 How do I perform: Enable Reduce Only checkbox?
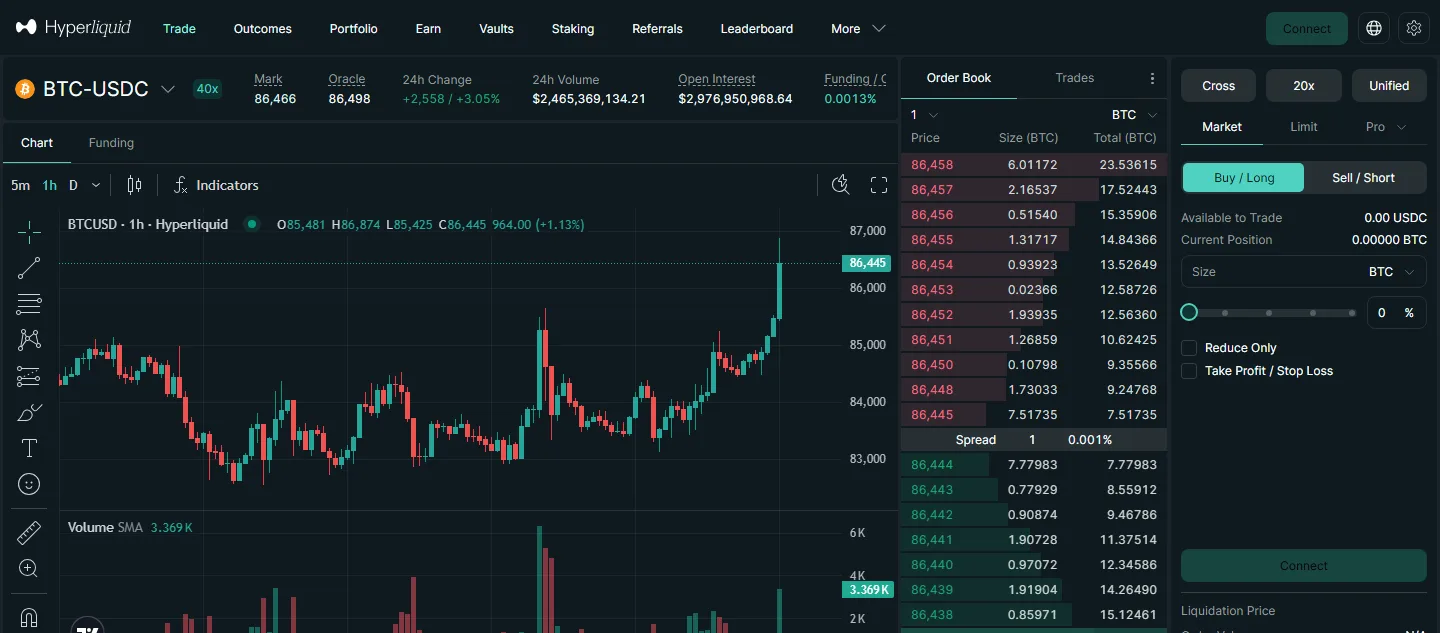coord(1189,348)
